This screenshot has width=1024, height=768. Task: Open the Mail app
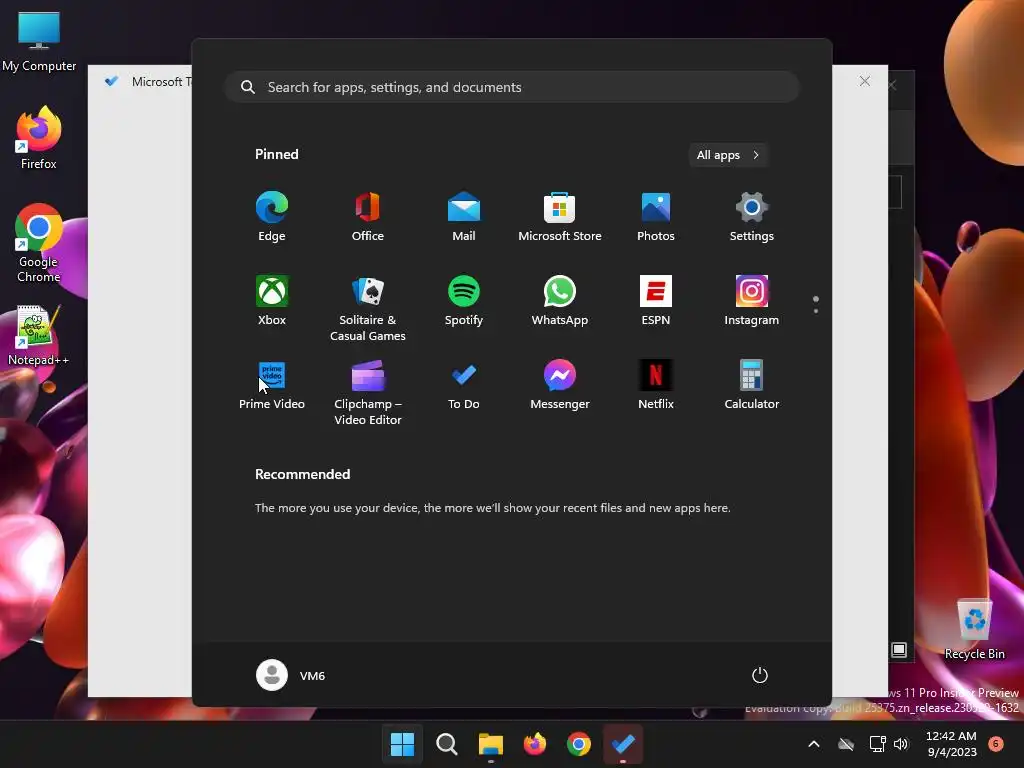[x=464, y=217]
